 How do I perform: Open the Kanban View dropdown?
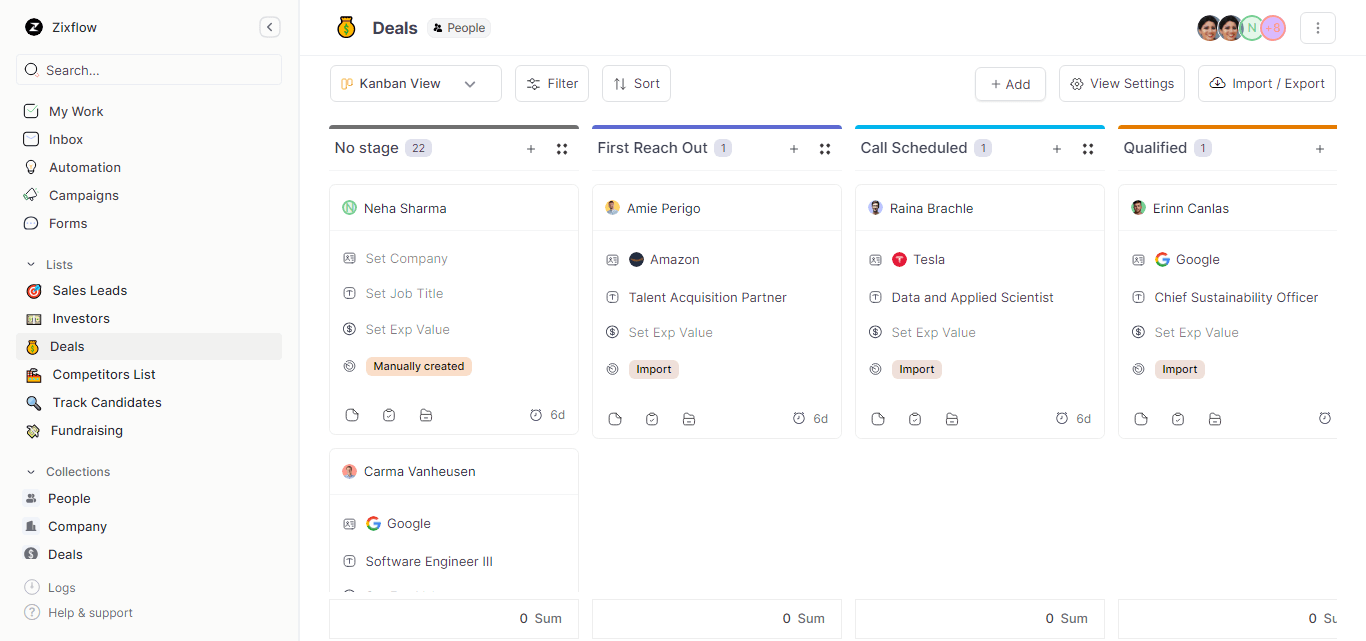pyautogui.click(x=414, y=83)
